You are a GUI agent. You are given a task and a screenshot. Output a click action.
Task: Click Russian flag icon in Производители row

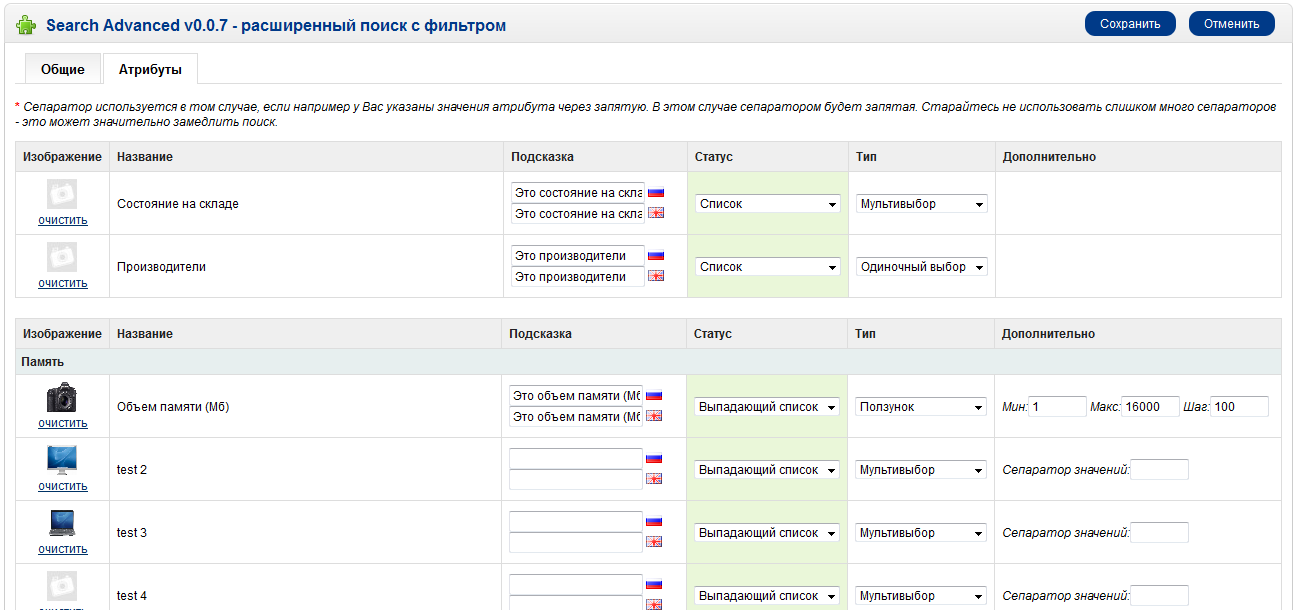[x=656, y=256]
